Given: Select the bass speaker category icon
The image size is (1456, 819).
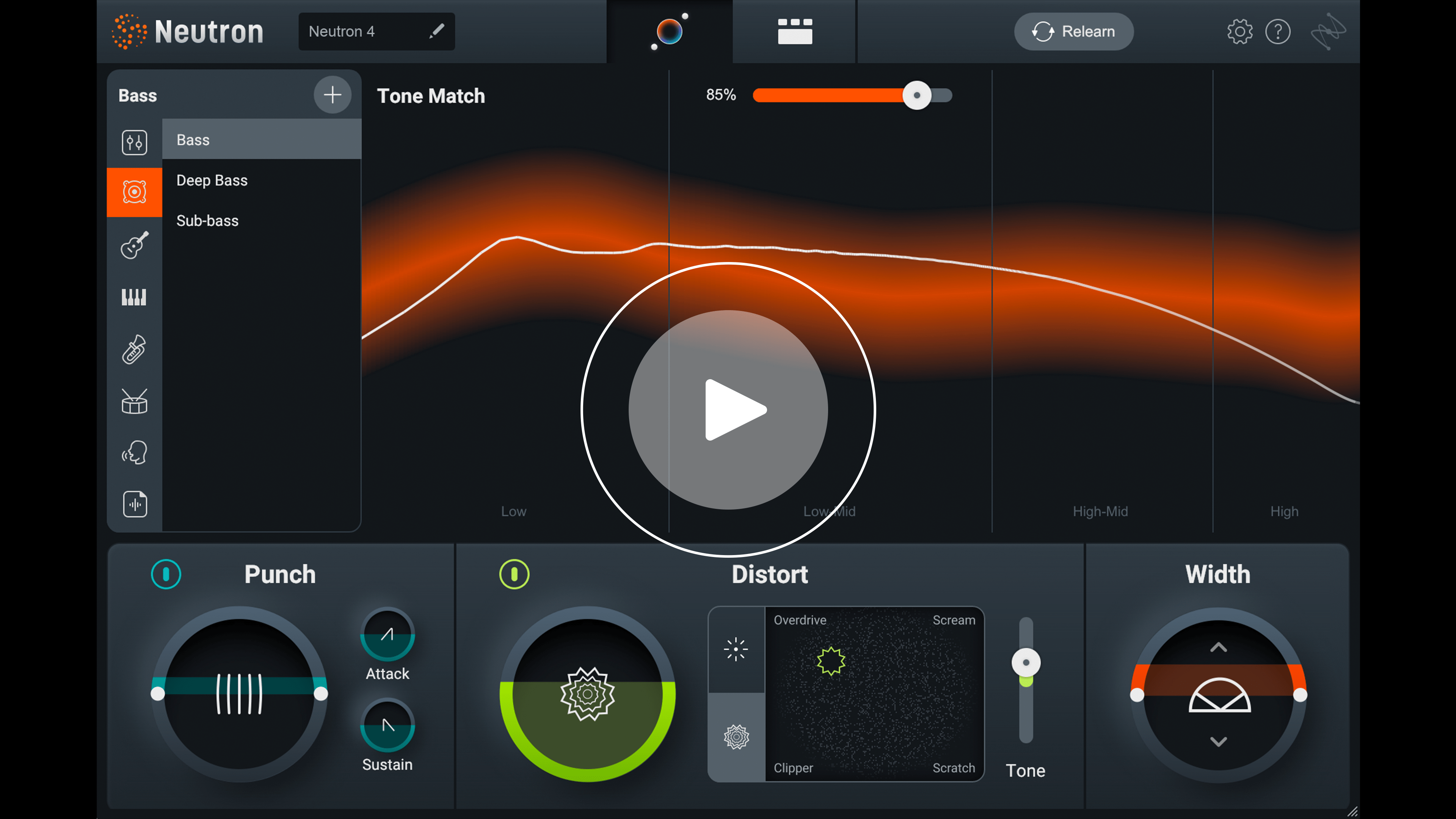Looking at the screenshot, I should click(135, 192).
